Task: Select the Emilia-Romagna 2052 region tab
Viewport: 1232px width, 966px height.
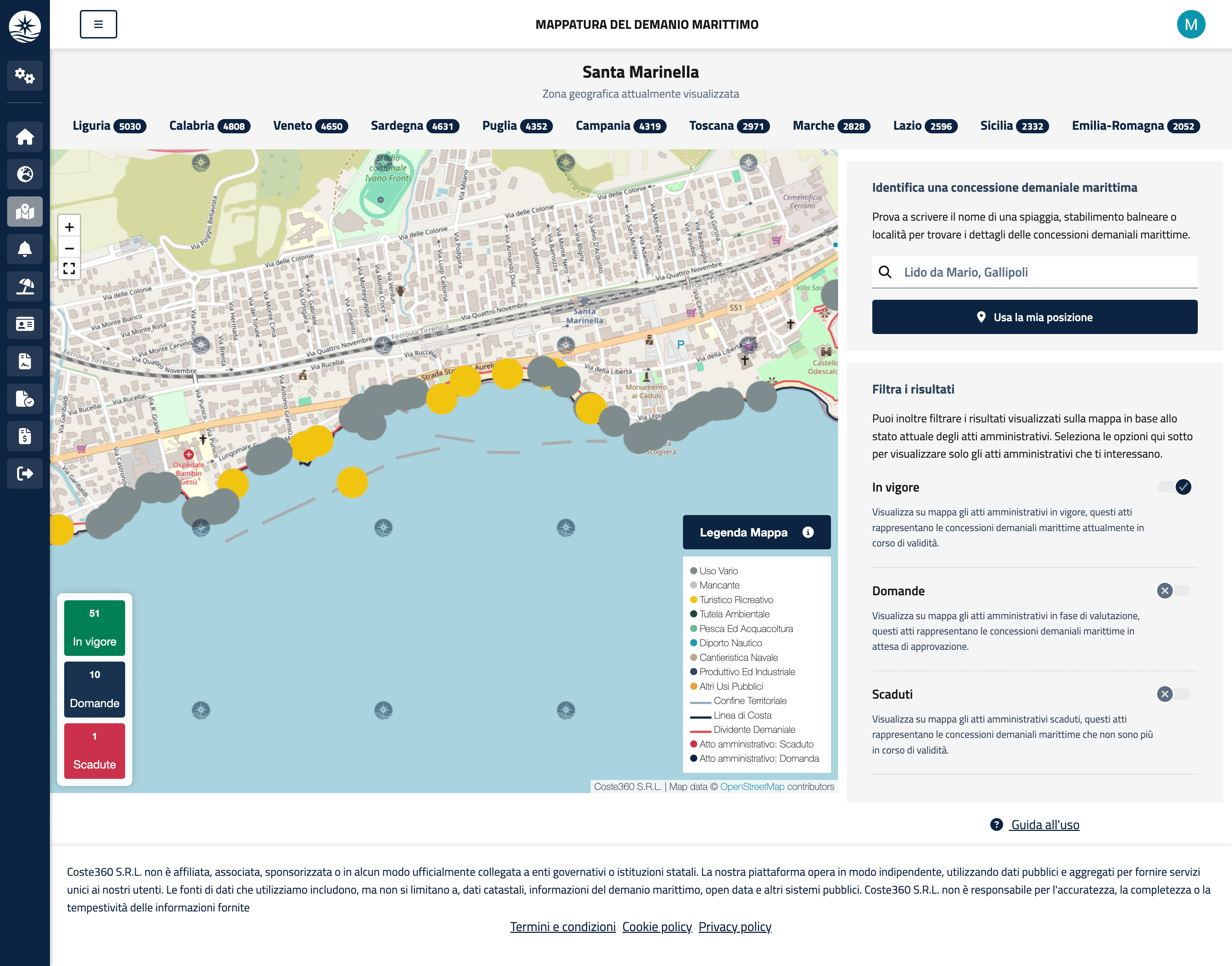Action: [1136, 125]
